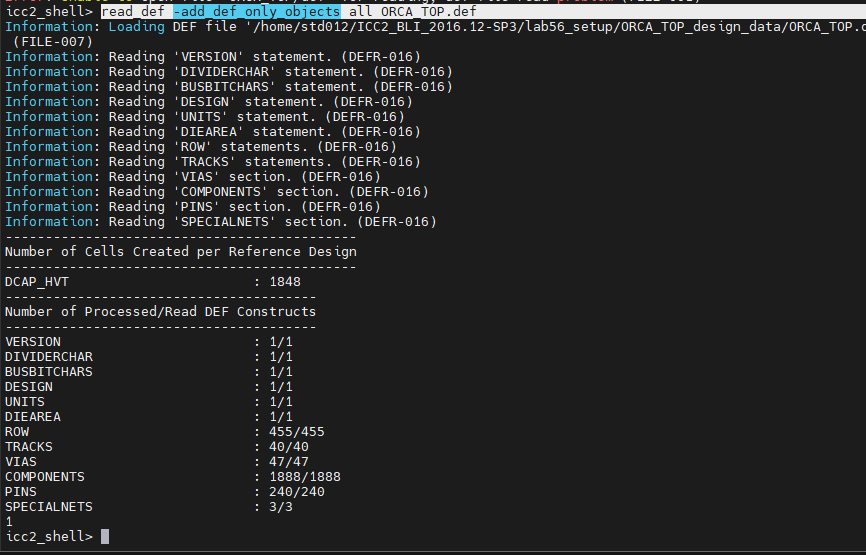Click the DCAP_HVT reference design name
866x555 pixels.
(37, 282)
